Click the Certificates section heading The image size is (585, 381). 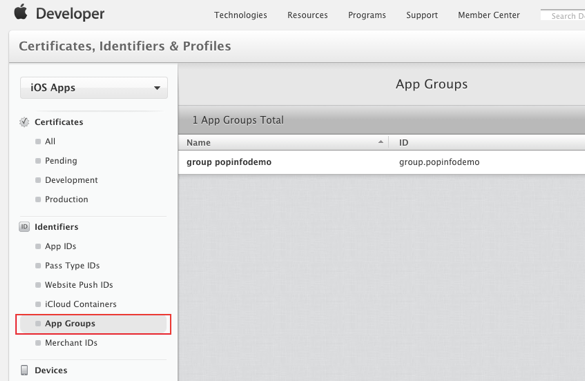59,122
